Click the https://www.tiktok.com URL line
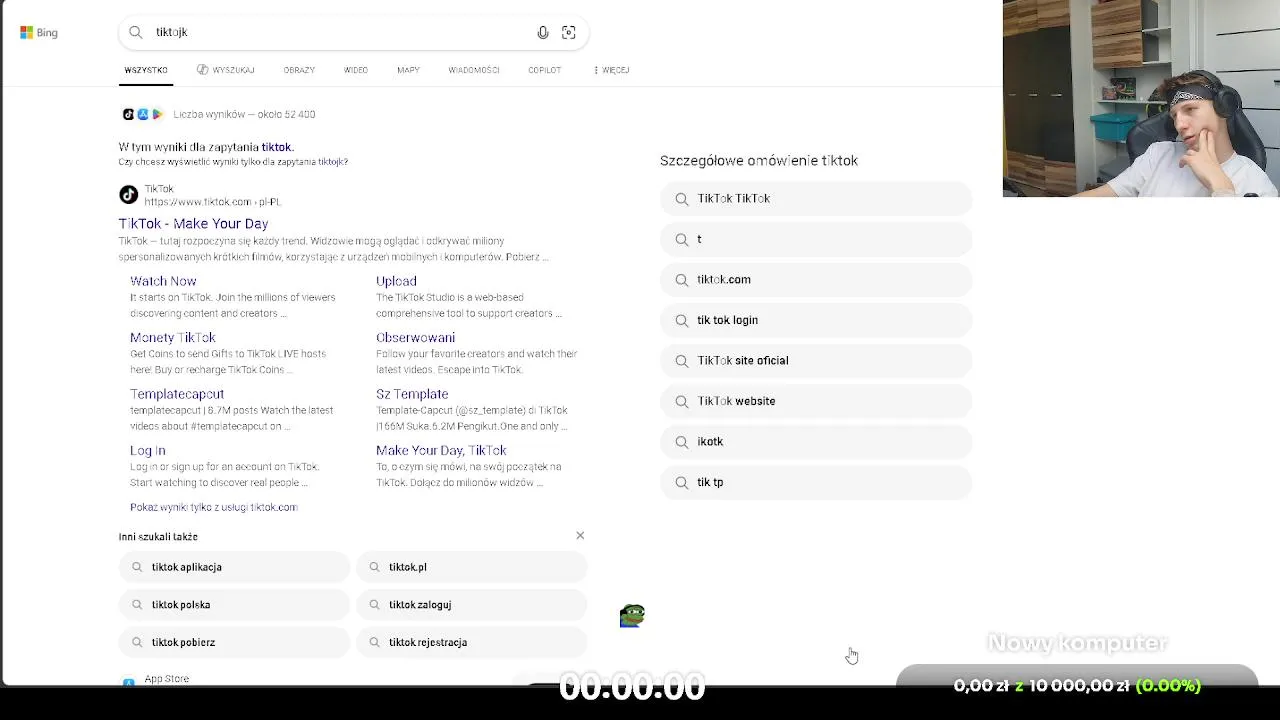The height and width of the screenshot is (720, 1280). point(212,202)
